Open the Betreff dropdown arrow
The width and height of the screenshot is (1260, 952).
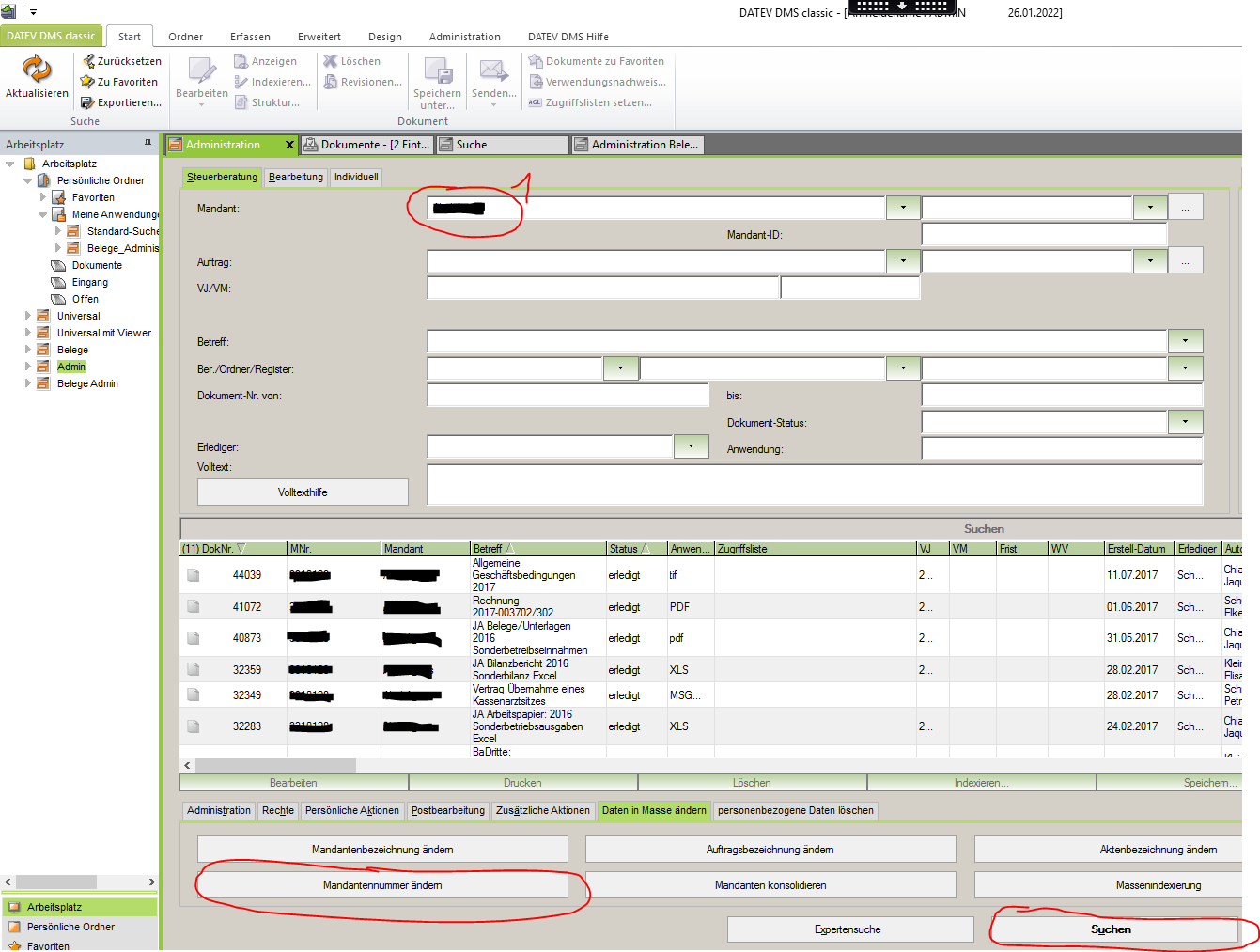[x=1186, y=341]
